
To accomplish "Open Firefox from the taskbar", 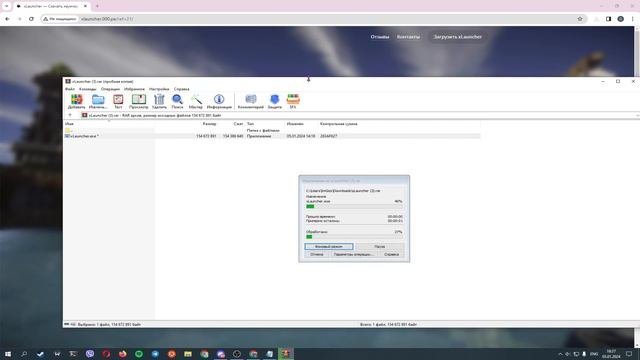I will point(122,354).
